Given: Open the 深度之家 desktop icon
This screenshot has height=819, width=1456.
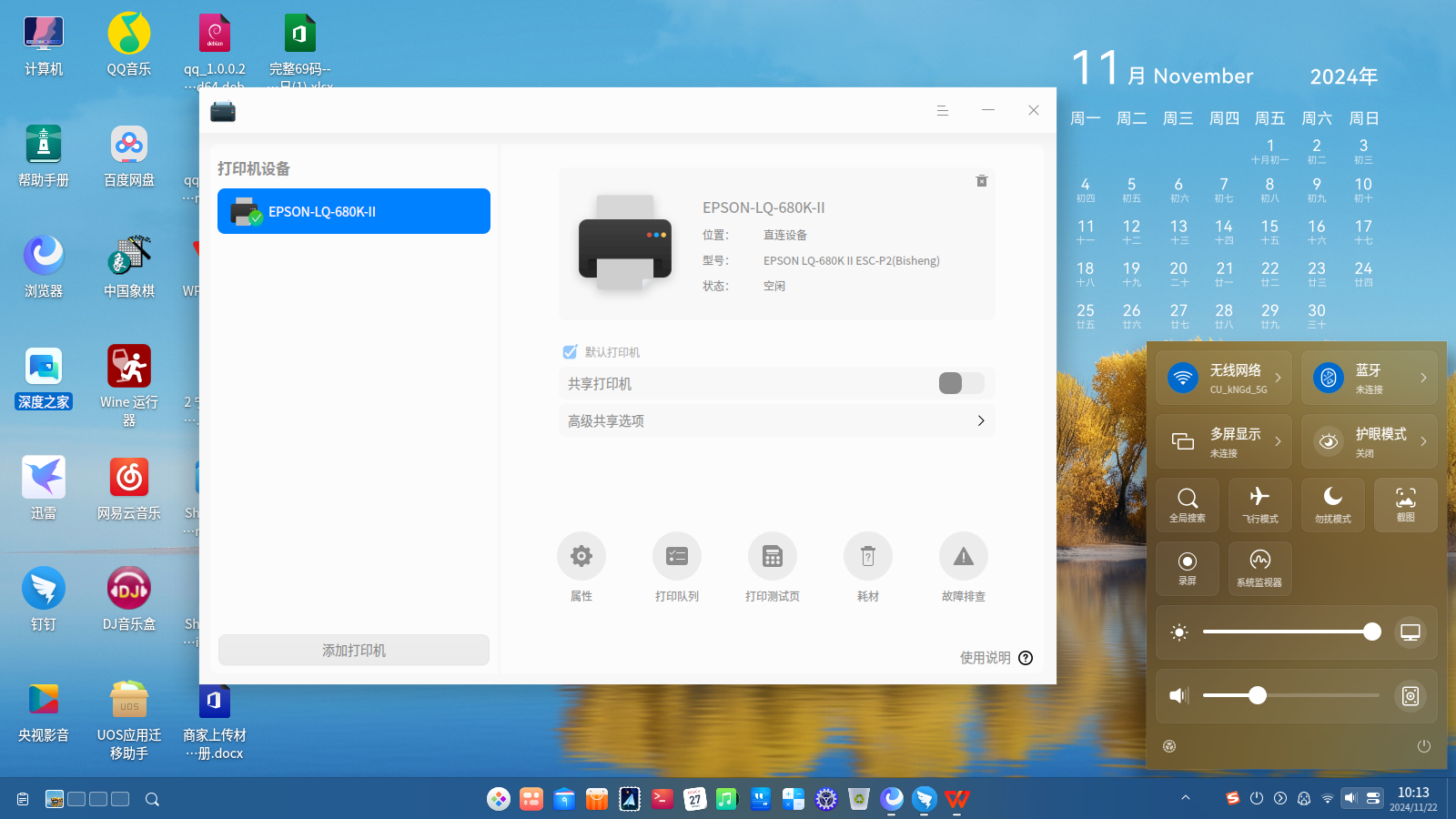Looking at the screenshot, I should point(44,378).
